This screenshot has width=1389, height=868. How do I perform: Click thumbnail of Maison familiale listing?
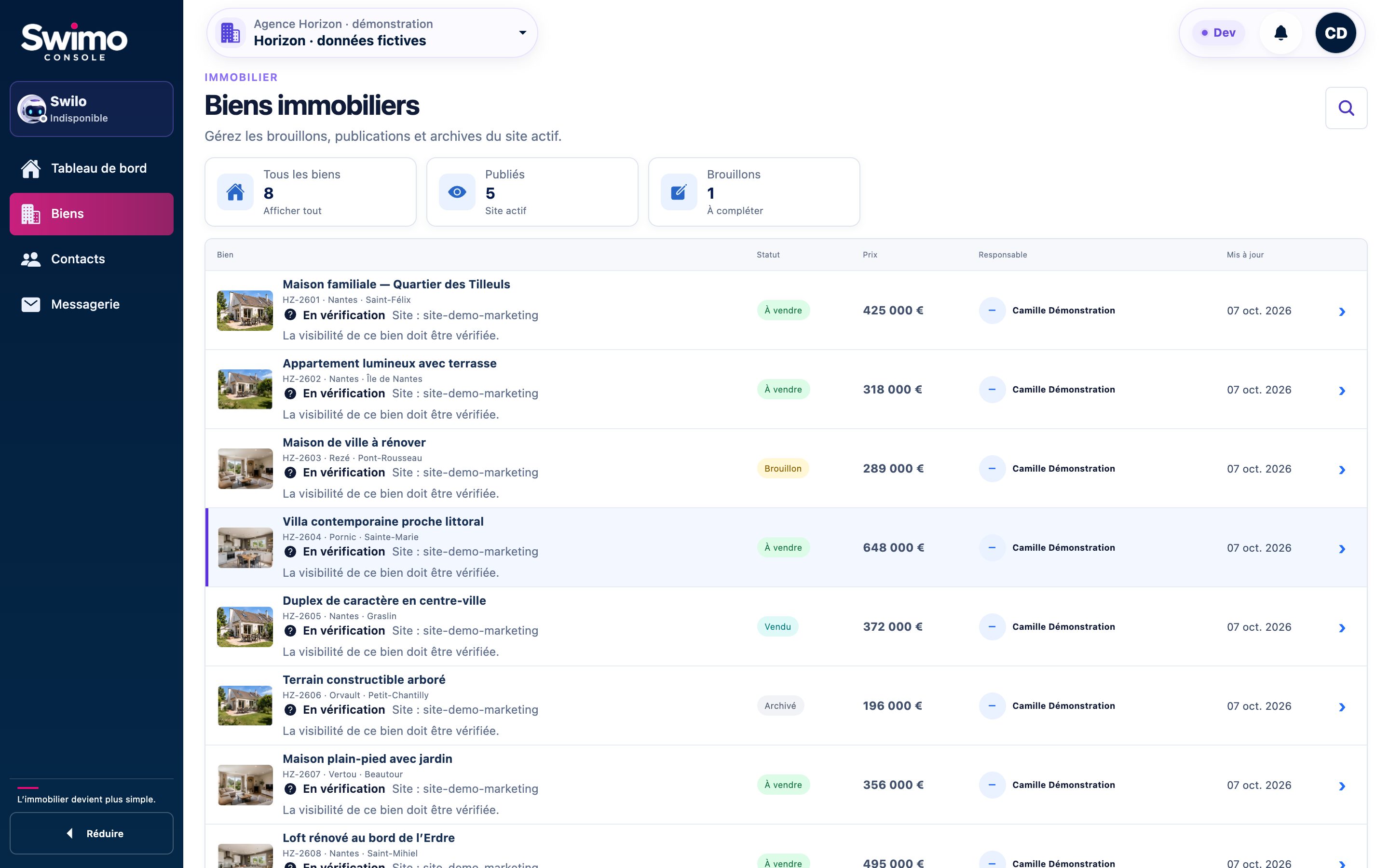coord(245,311)
